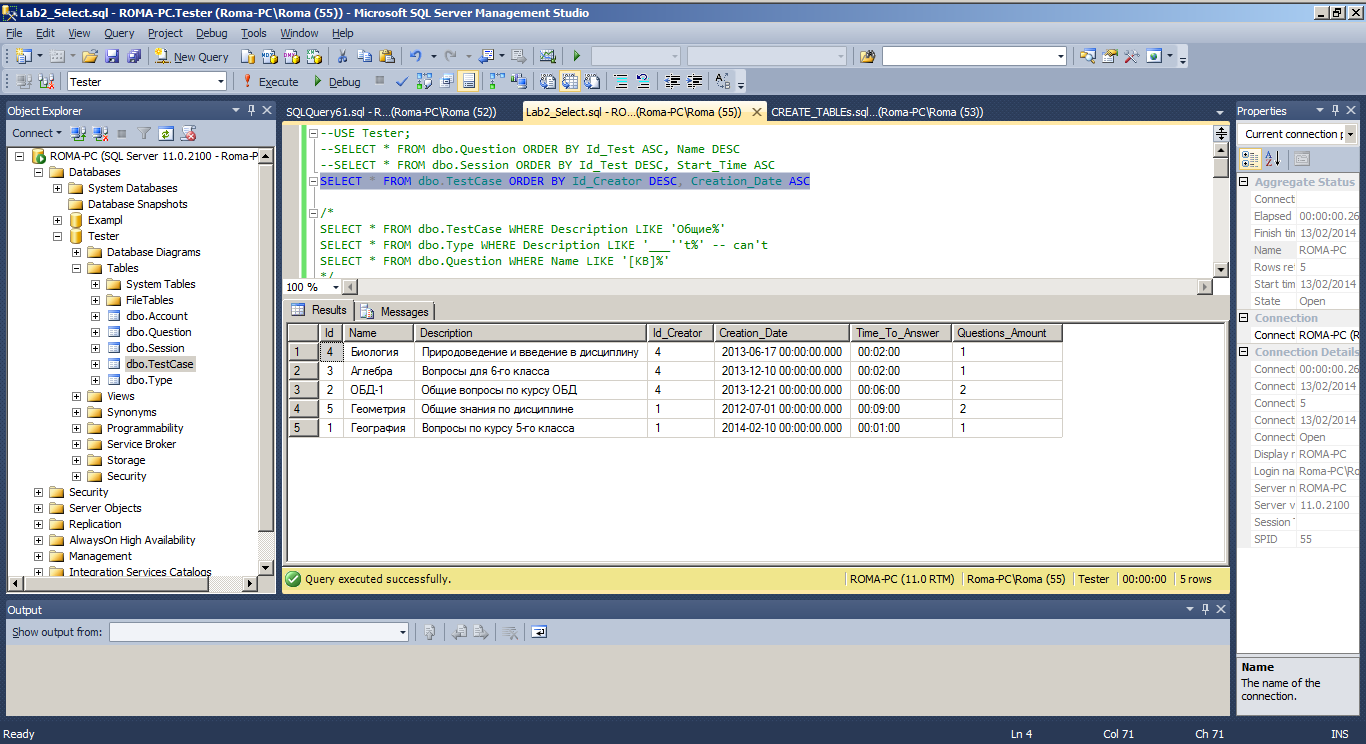1366x744 pixels.
Task: Toggle word wrap in the Output panel
Action: 539,632
